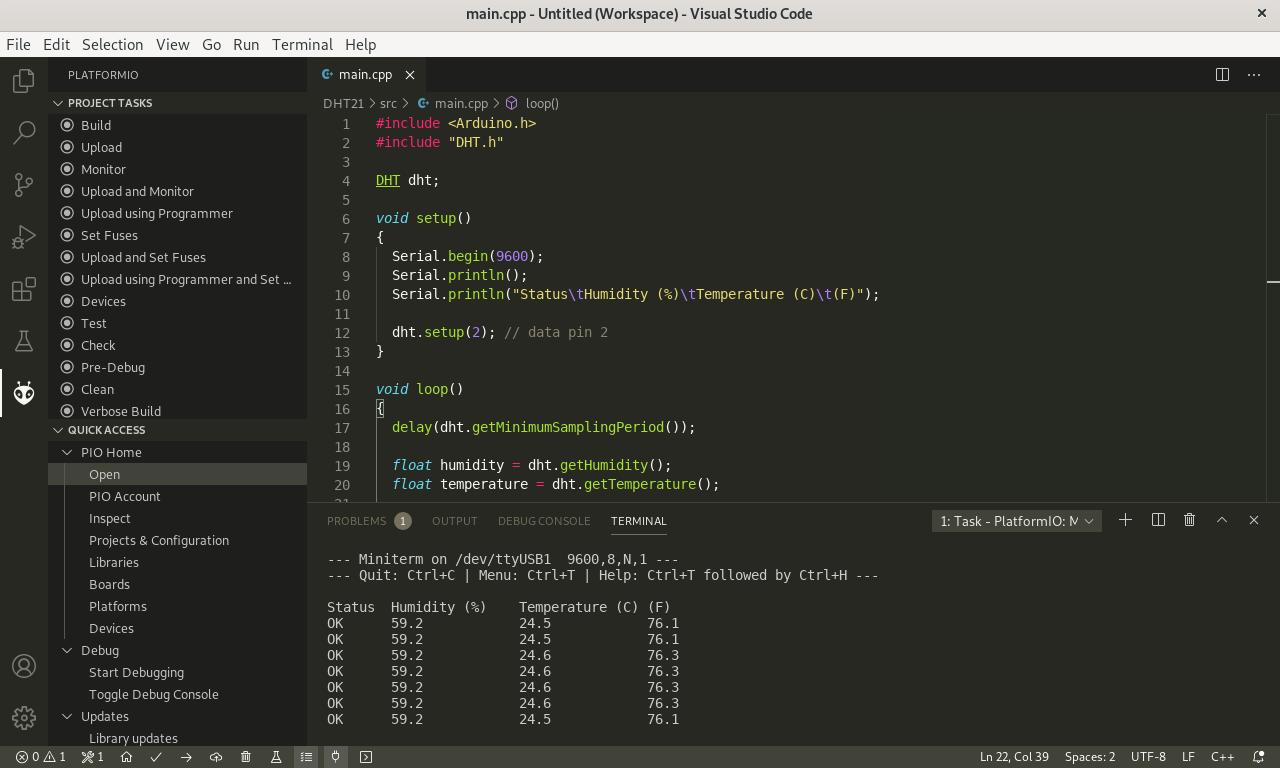Click the src breadcrumb segment
This screenshot has height=768, width=1280.
388,103
